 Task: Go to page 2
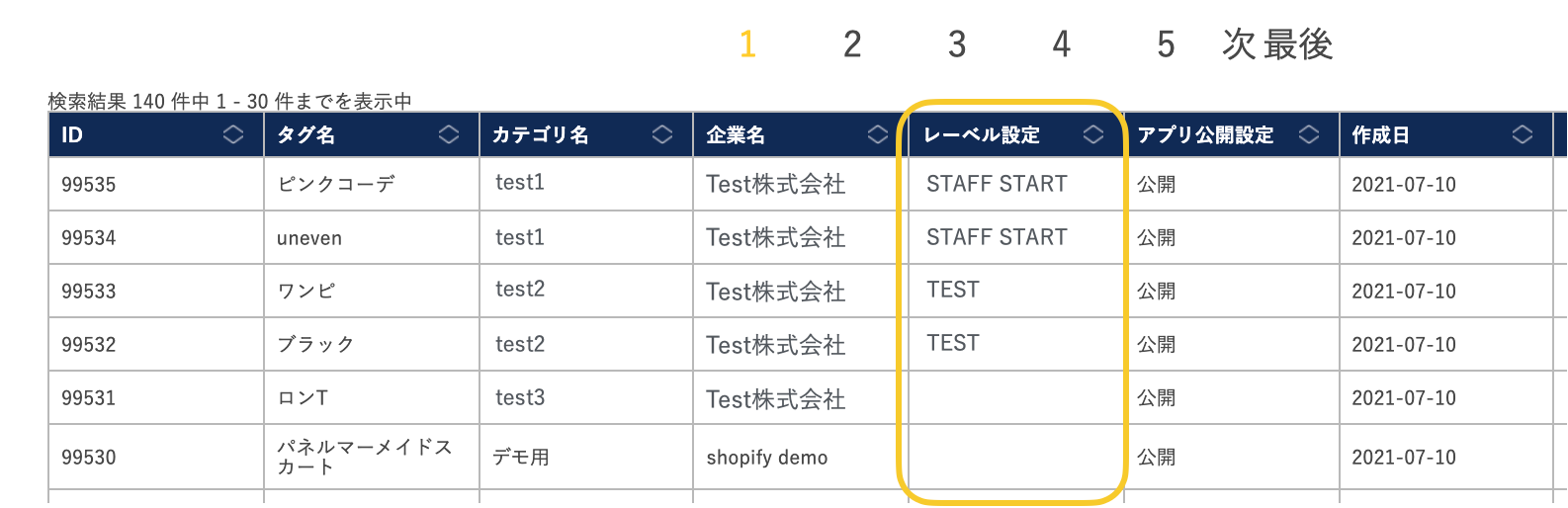point(852,44)
